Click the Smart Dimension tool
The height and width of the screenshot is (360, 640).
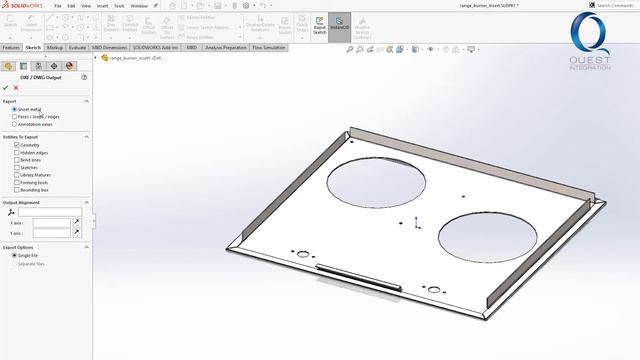pyautogui.click(x=31, y=24)
